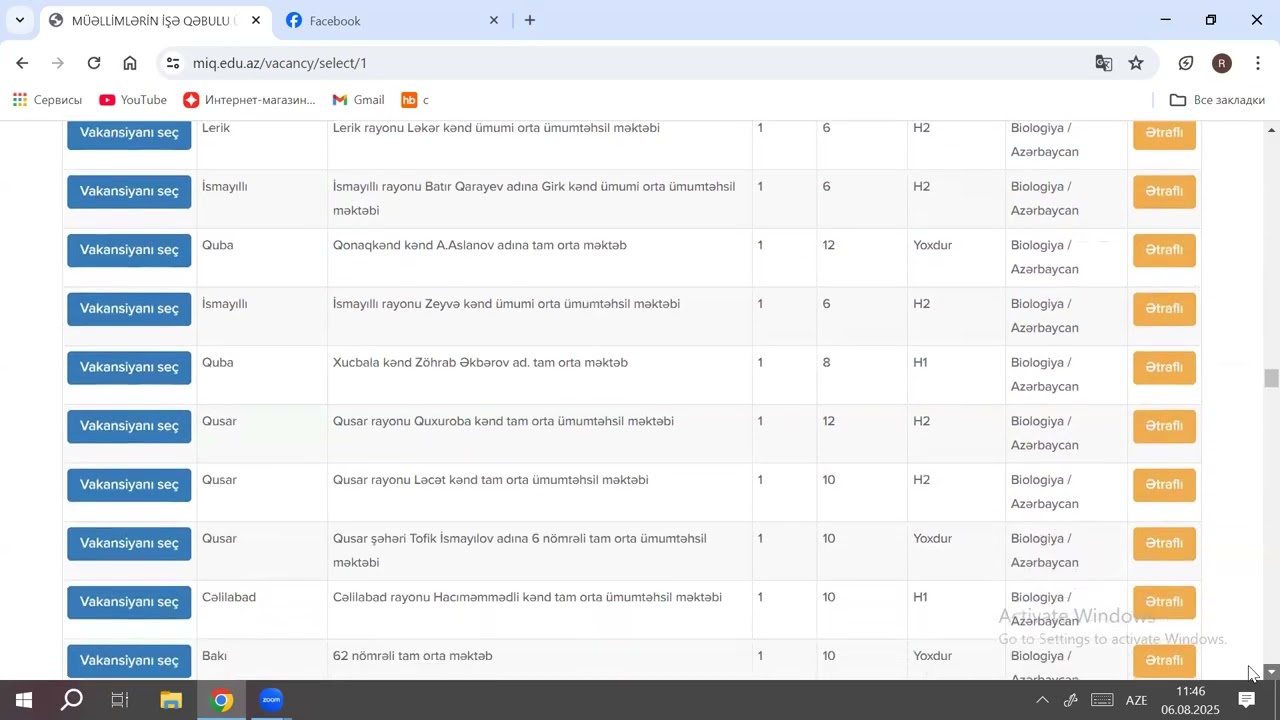1280x720 pixels.
Task: Select vacancy for Girk kənd school
Action: click(x=129, y=191)
